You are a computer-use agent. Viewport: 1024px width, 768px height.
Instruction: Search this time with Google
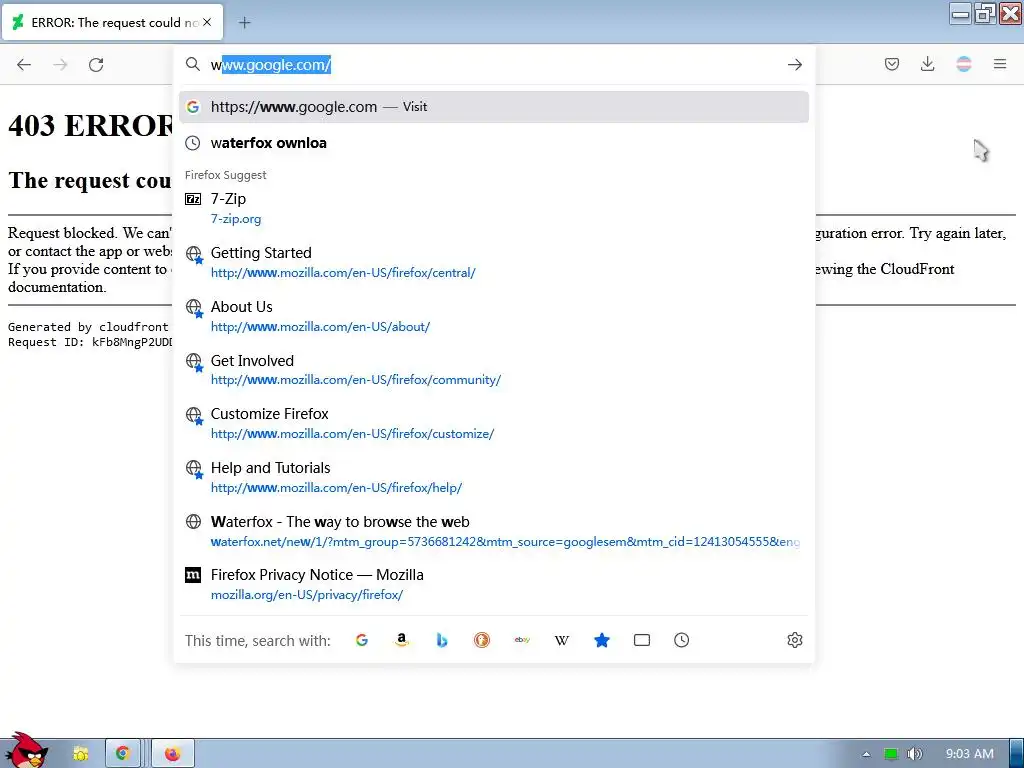362,640
